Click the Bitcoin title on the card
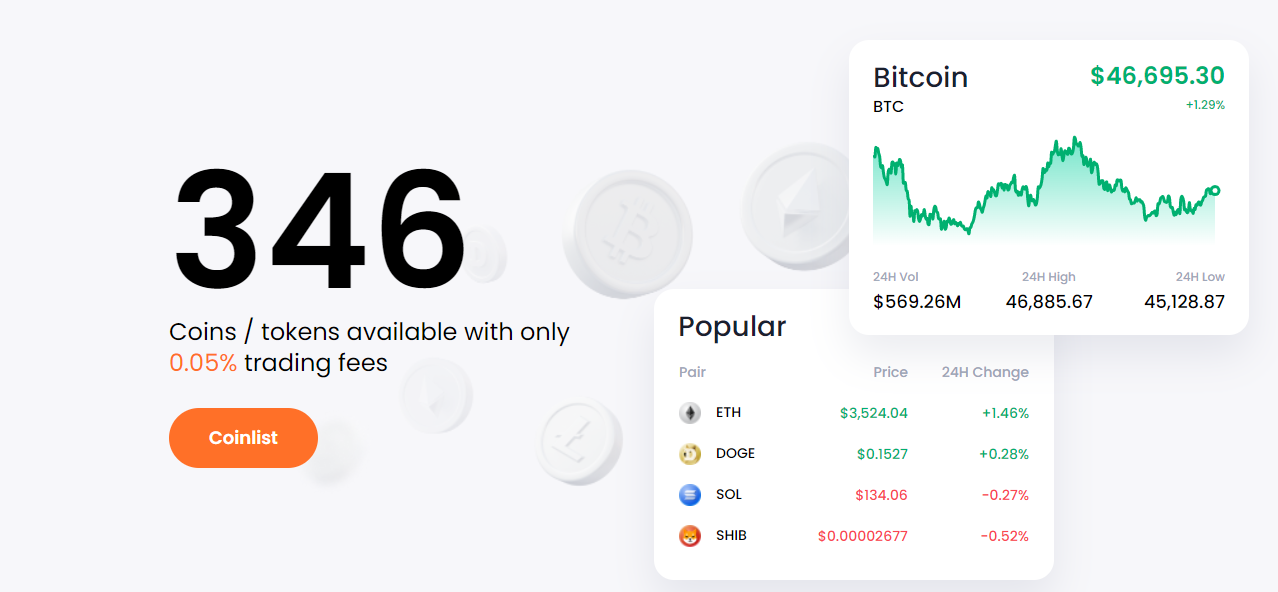 point(921,77)
